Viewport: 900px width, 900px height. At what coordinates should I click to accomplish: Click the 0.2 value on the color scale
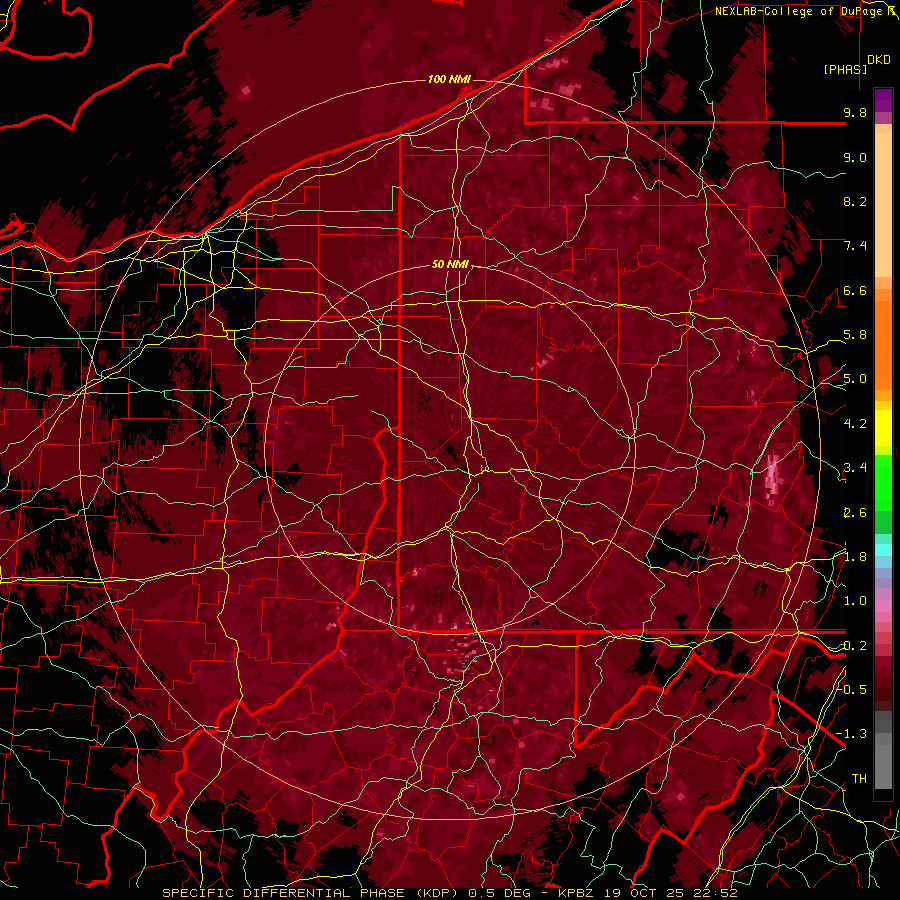point(855,646)
